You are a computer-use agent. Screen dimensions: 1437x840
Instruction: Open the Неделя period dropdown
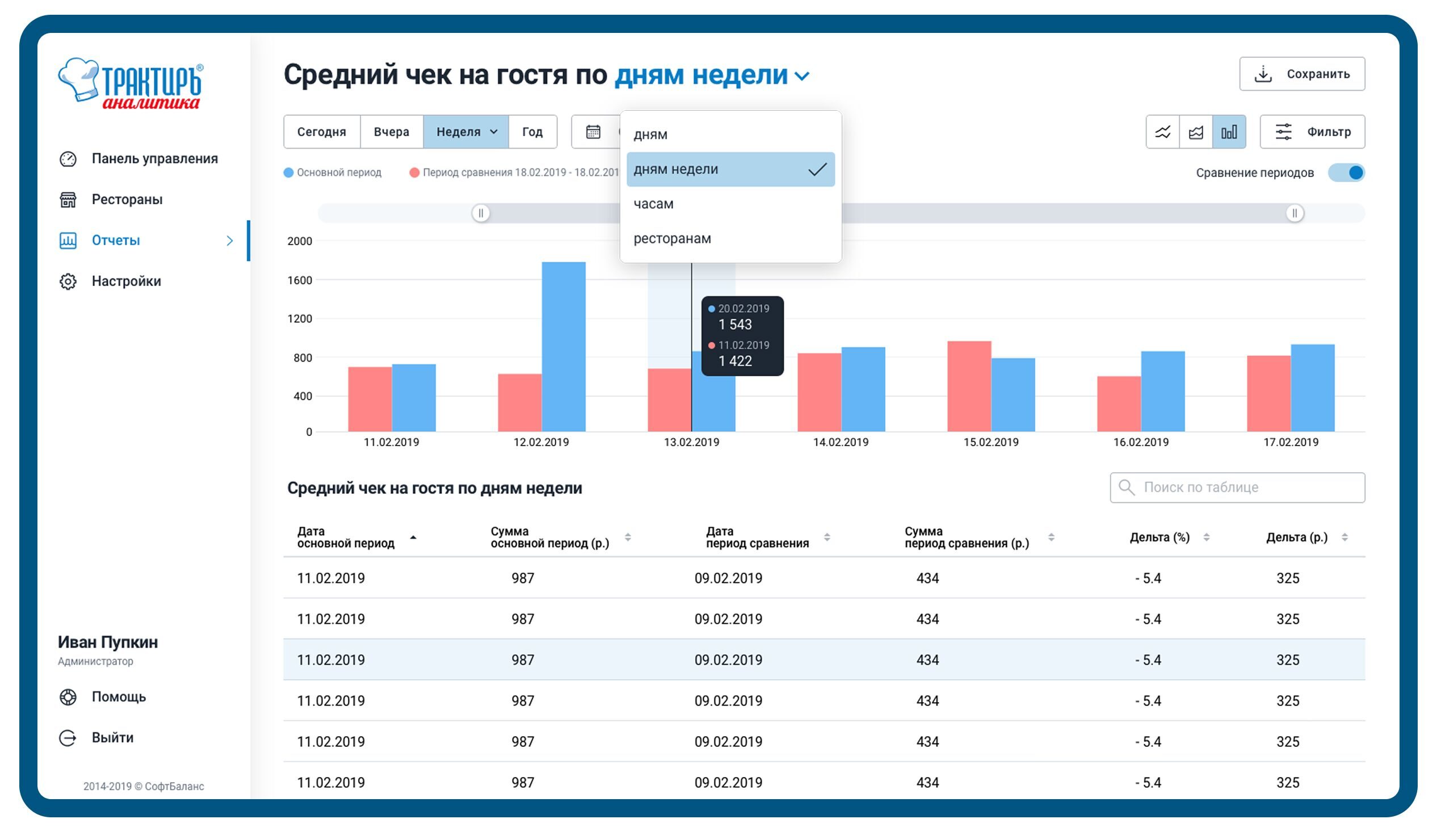pyautogui.click(x=466, y=132)
